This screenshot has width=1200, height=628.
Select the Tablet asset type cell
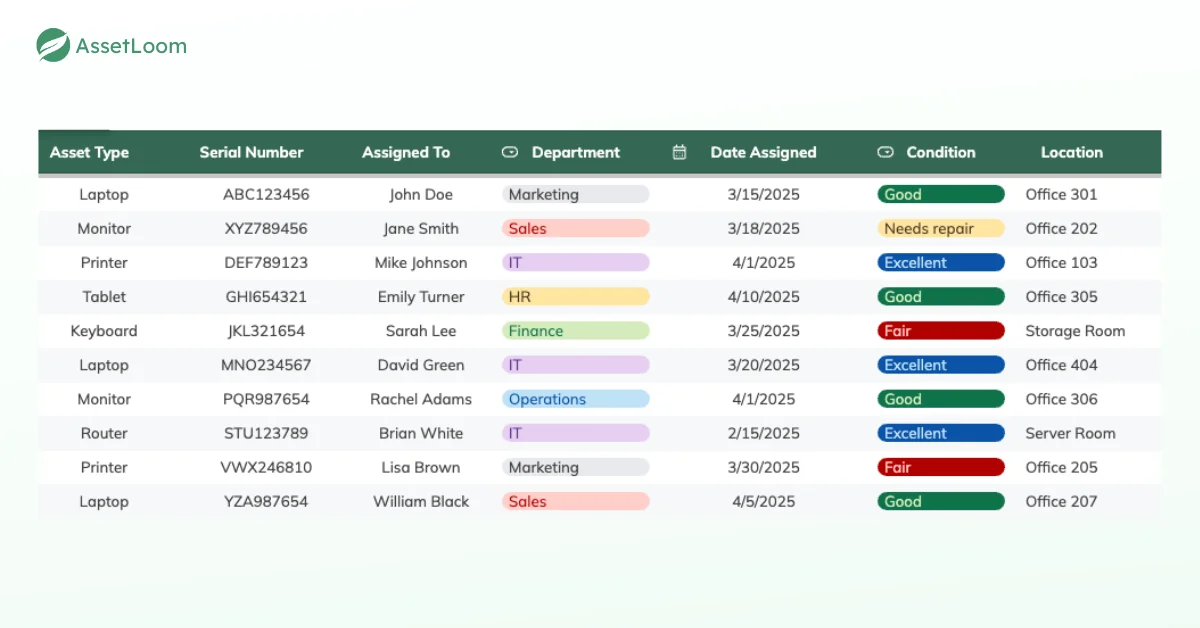[104, 297]
